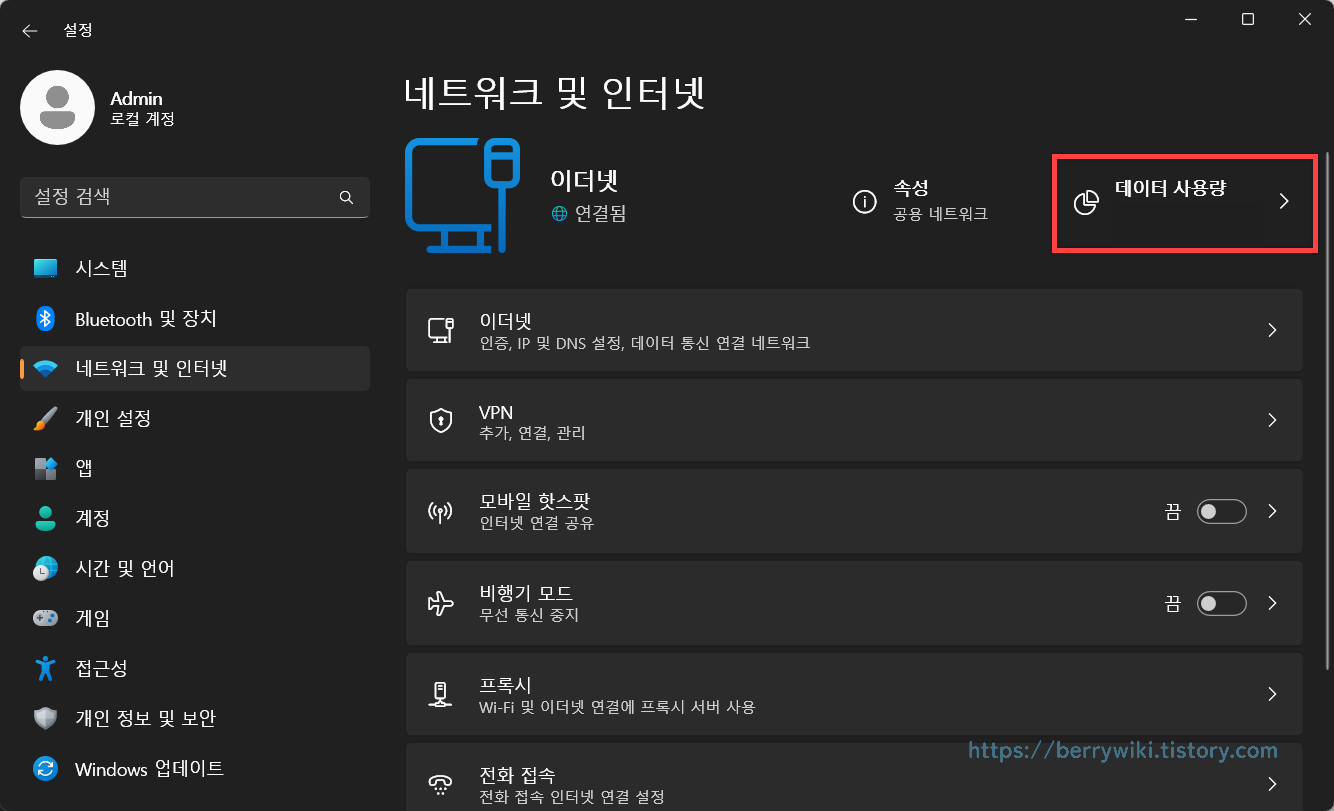Click the 시스템 monitor icon in sidebar
The height and width of the screenshot is (811, 1334).
[x=44, y=268]
